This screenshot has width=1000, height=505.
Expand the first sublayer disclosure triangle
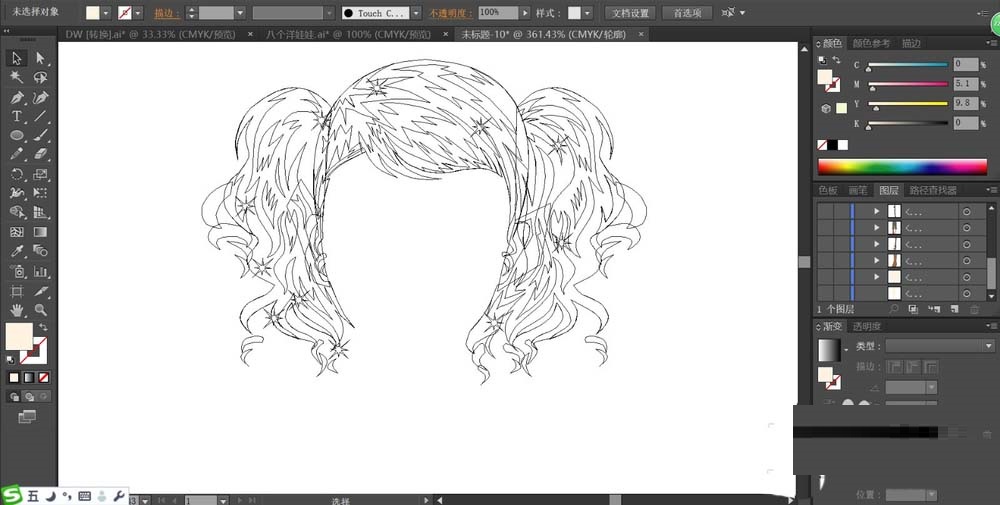click(x=877, y=212)
